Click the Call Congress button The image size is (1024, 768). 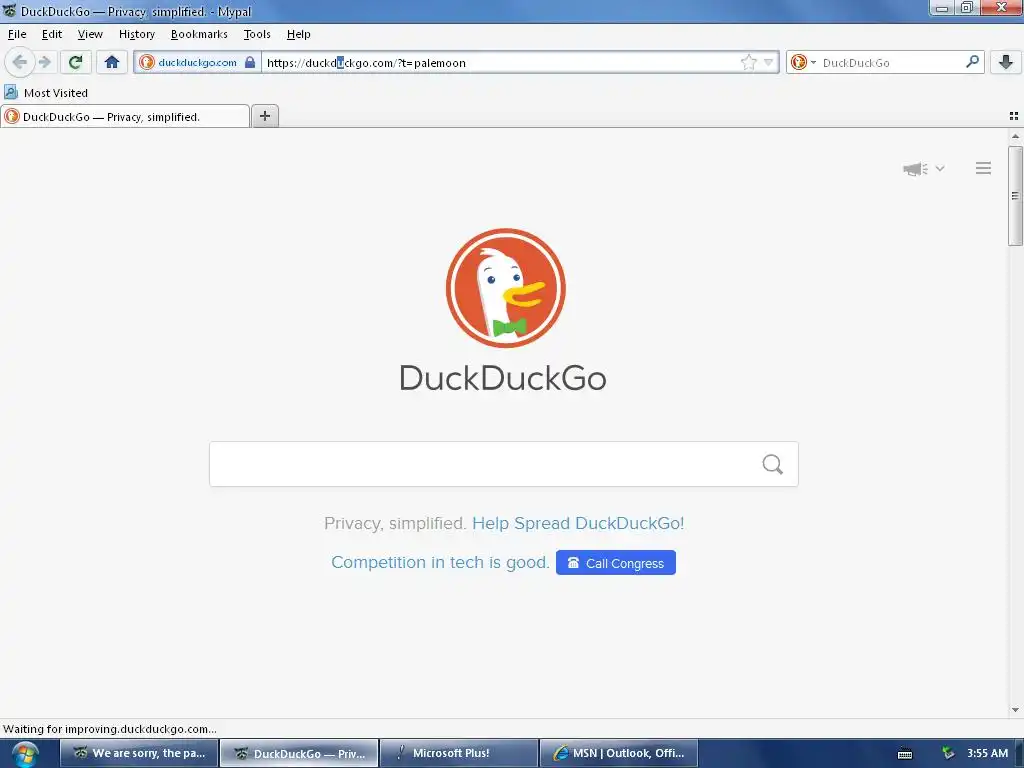616,563
